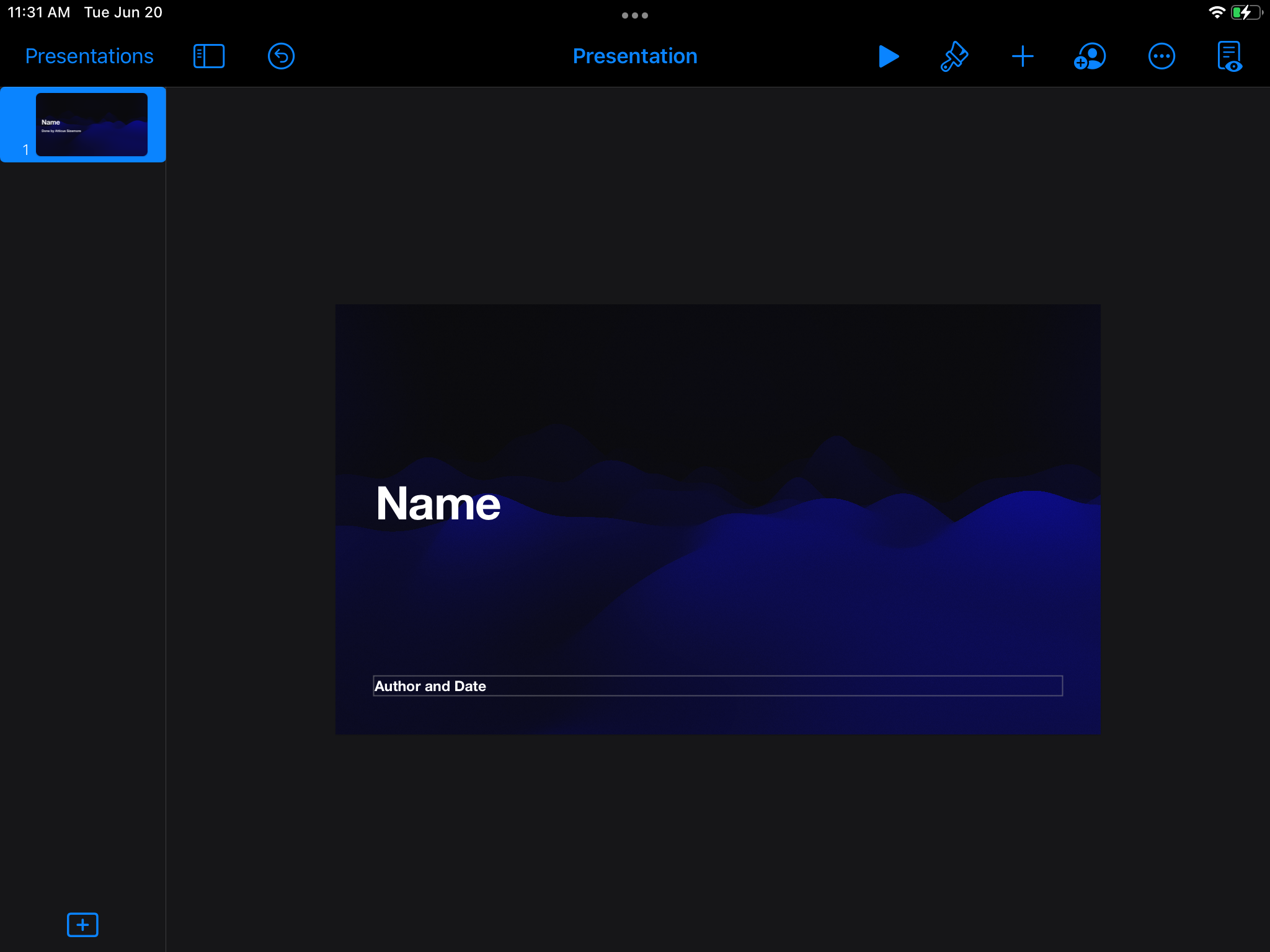Tap the clock showing 11:31 AM
The height and width of the screenshot is (952, 1270).
38,12
